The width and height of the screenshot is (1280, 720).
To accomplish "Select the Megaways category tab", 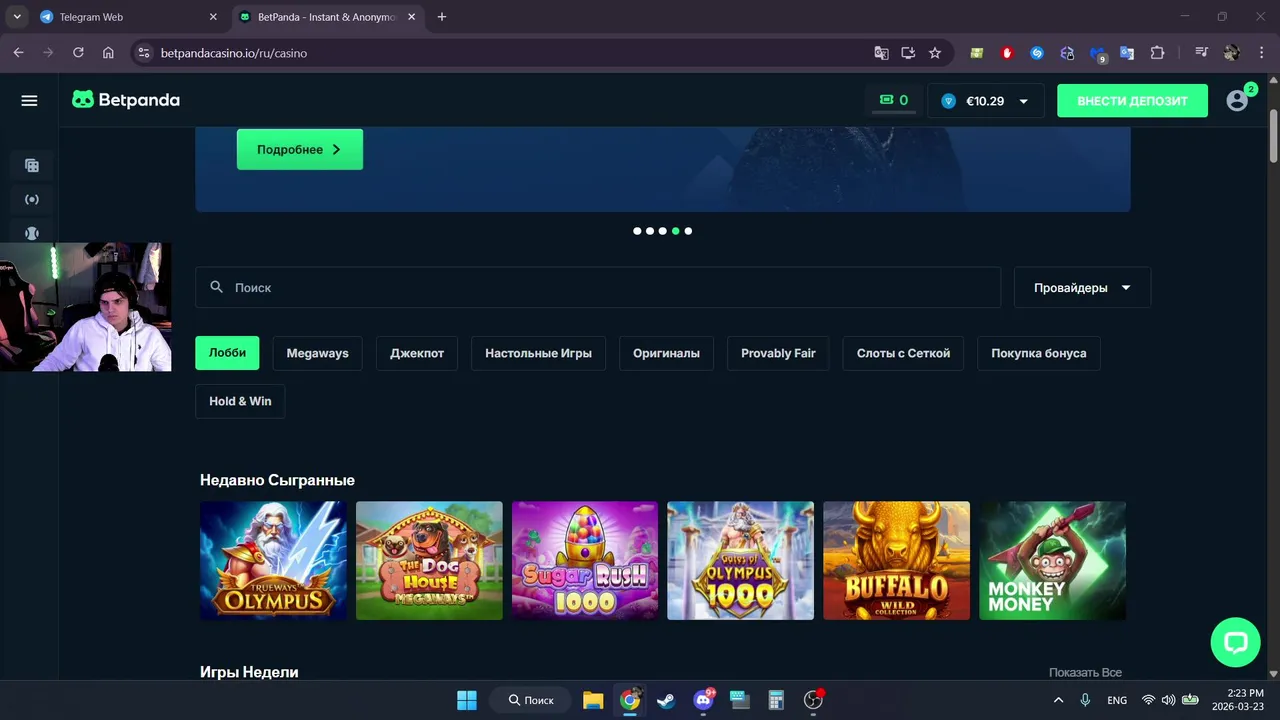I will point(318,353).
